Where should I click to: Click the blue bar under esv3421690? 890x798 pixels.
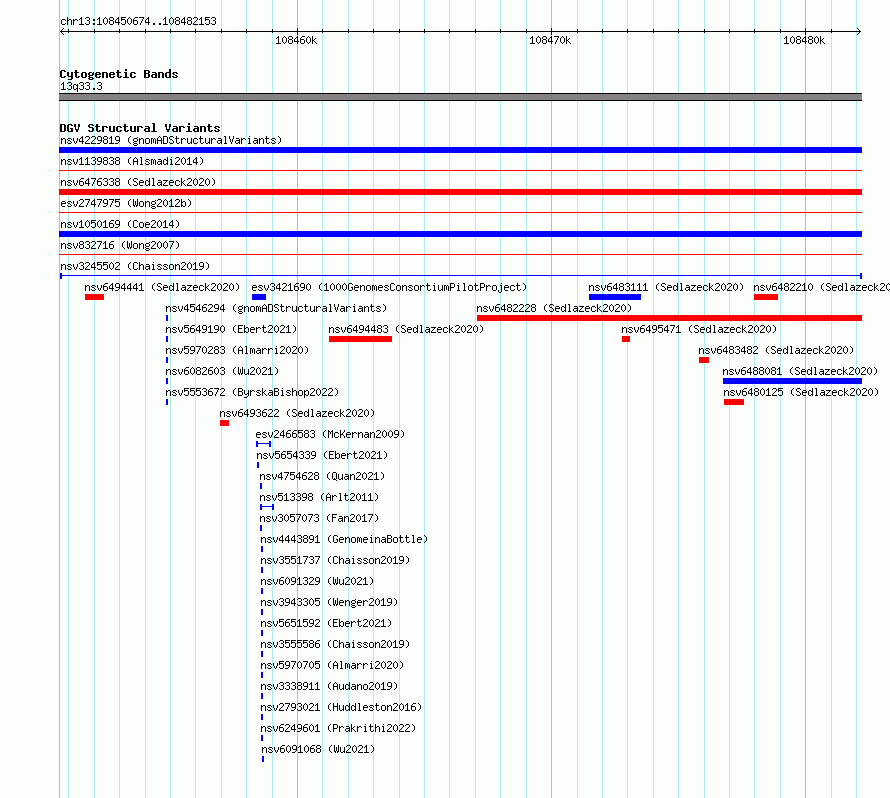(259, 297)
